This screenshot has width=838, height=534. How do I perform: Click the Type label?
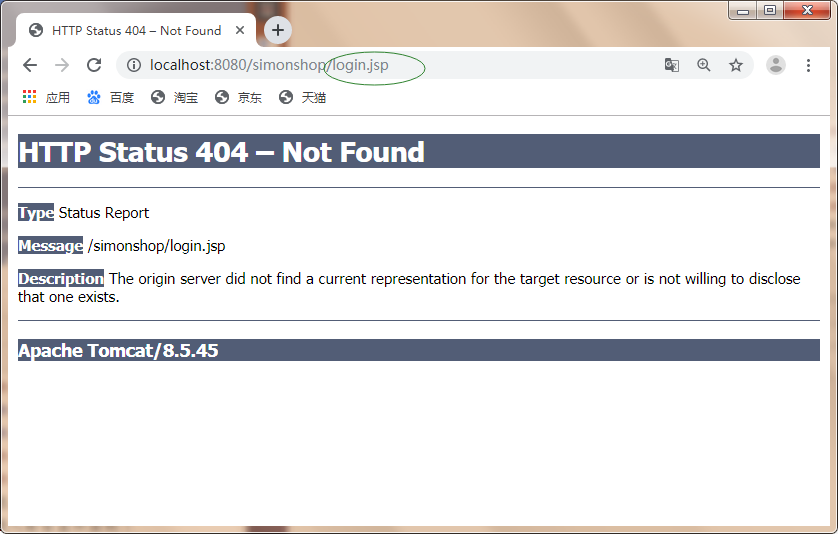click(36, 213)
